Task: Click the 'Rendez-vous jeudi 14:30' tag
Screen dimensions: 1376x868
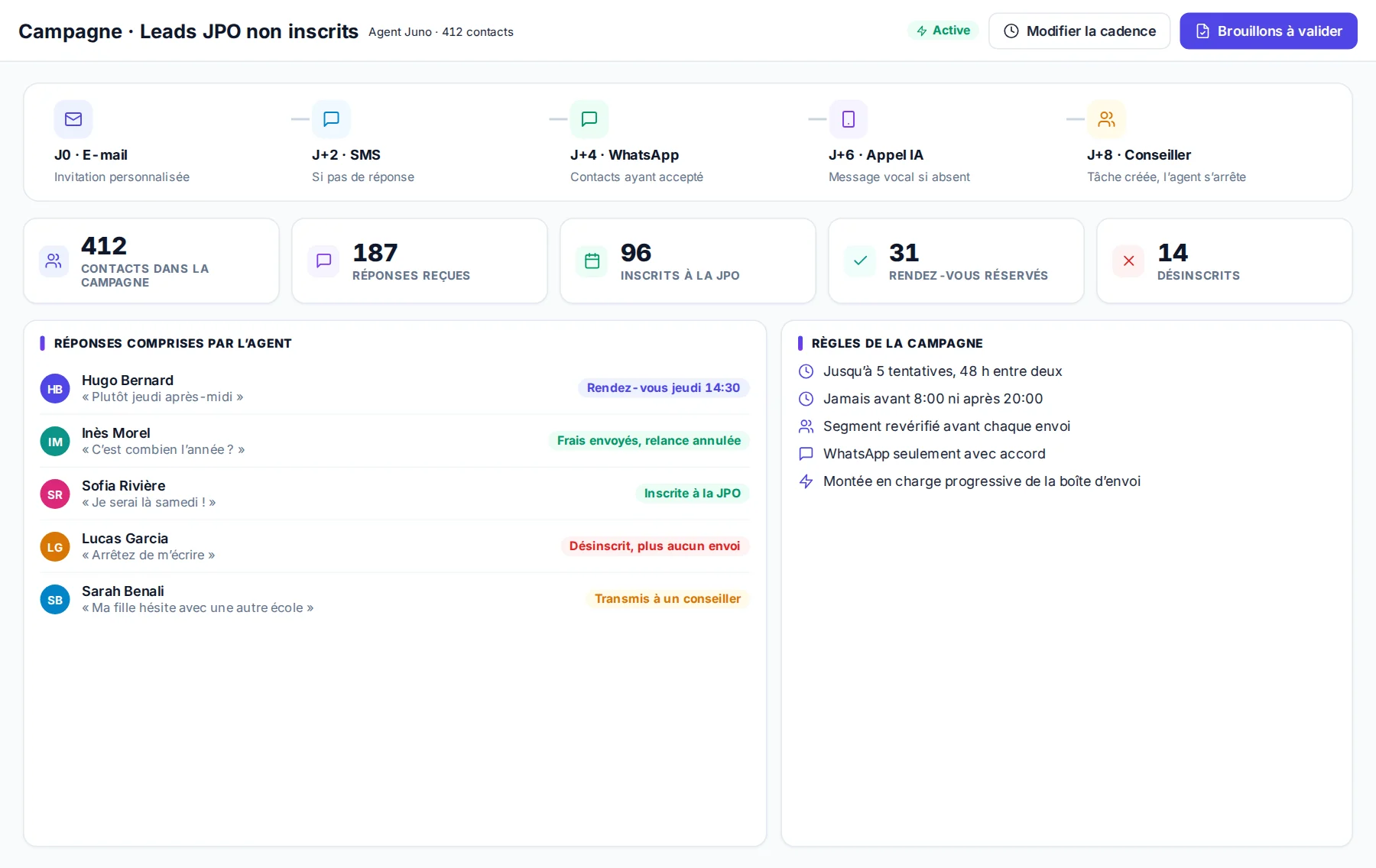Action: 664,388
